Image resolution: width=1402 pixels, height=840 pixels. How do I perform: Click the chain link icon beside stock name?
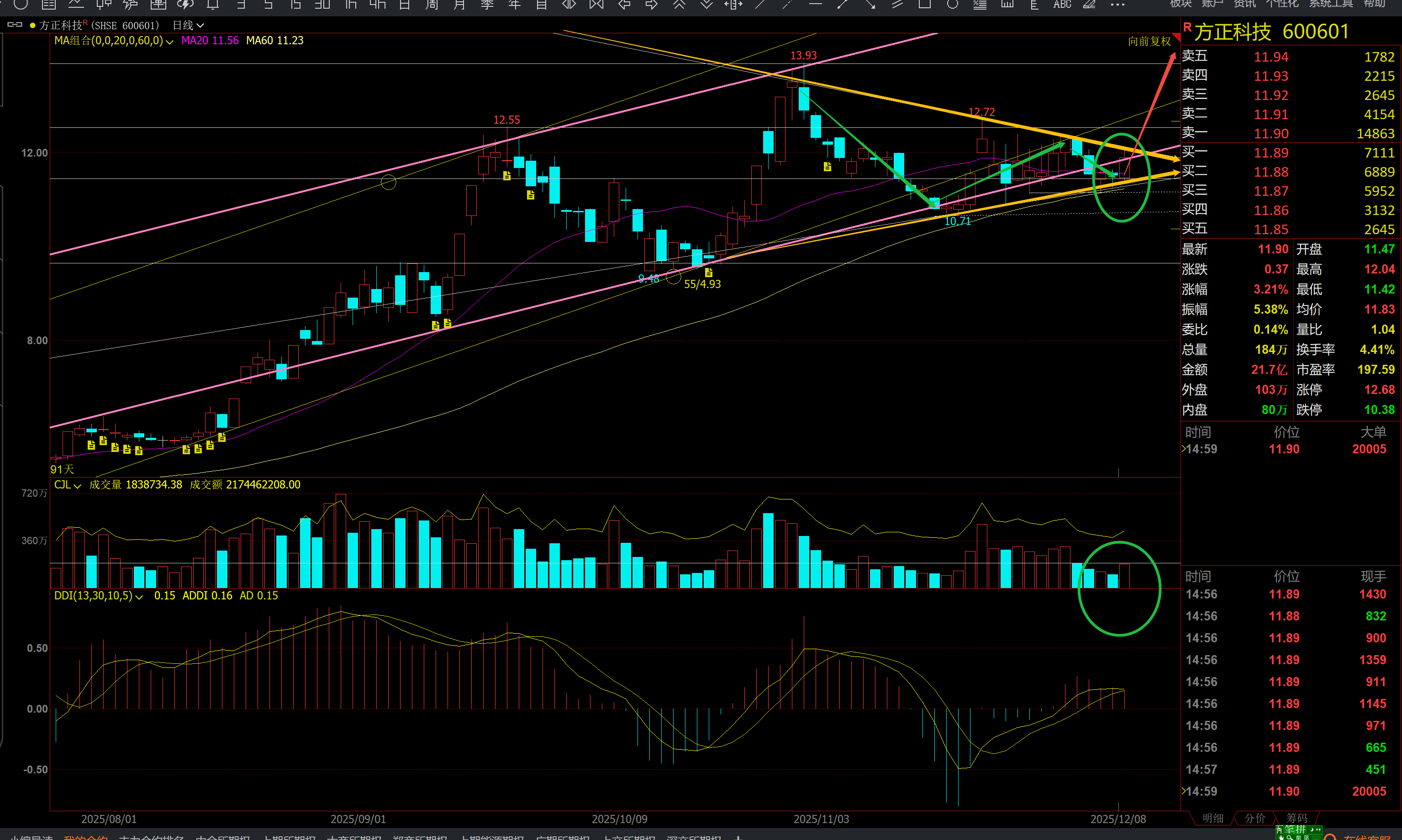(x=15, y=25)
